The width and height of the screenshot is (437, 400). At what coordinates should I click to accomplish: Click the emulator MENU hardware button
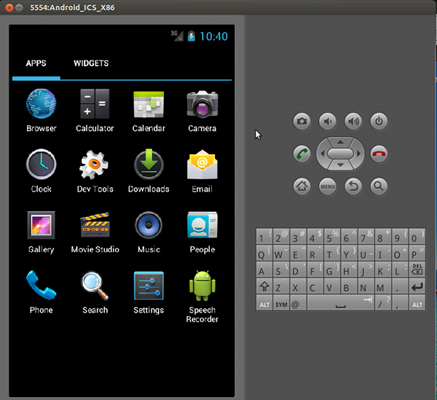click(x=328, y=186)
